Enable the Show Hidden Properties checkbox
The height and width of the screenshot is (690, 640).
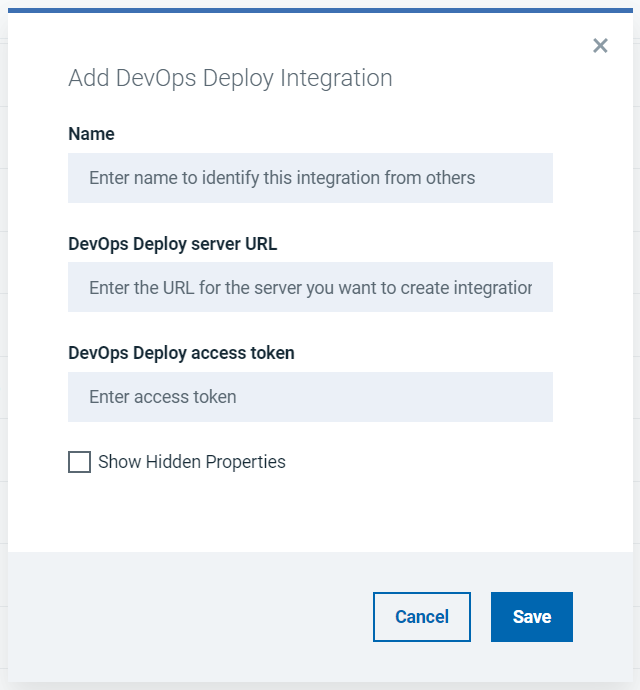point(79,462)
